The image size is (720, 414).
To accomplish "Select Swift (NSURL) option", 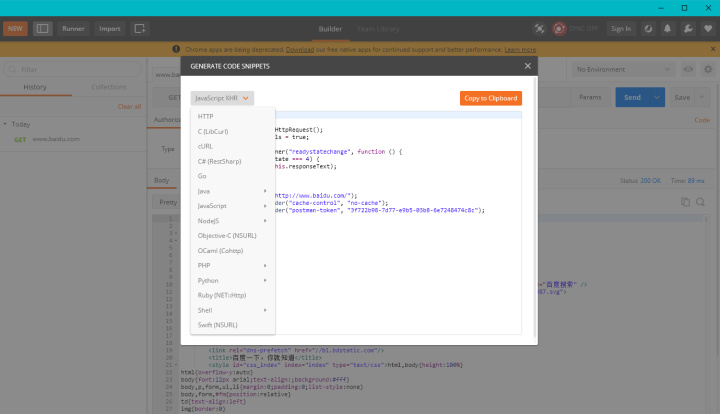I will [x=233, y=325].
